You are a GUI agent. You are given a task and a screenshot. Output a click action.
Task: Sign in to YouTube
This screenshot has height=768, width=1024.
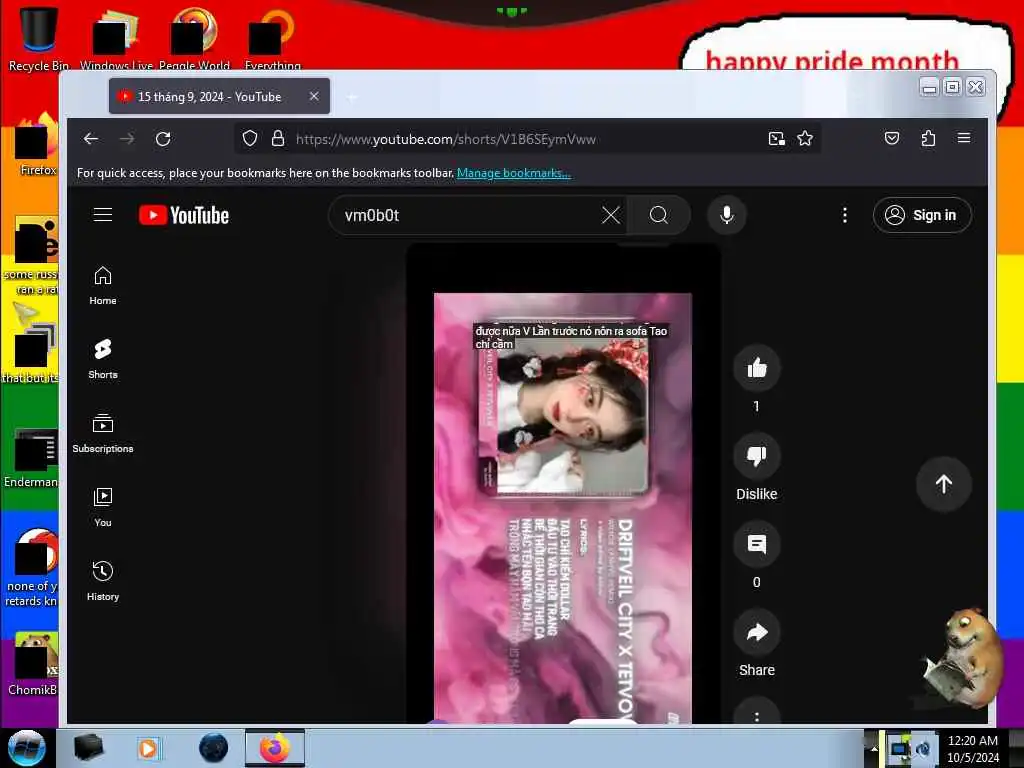(922, 215)
